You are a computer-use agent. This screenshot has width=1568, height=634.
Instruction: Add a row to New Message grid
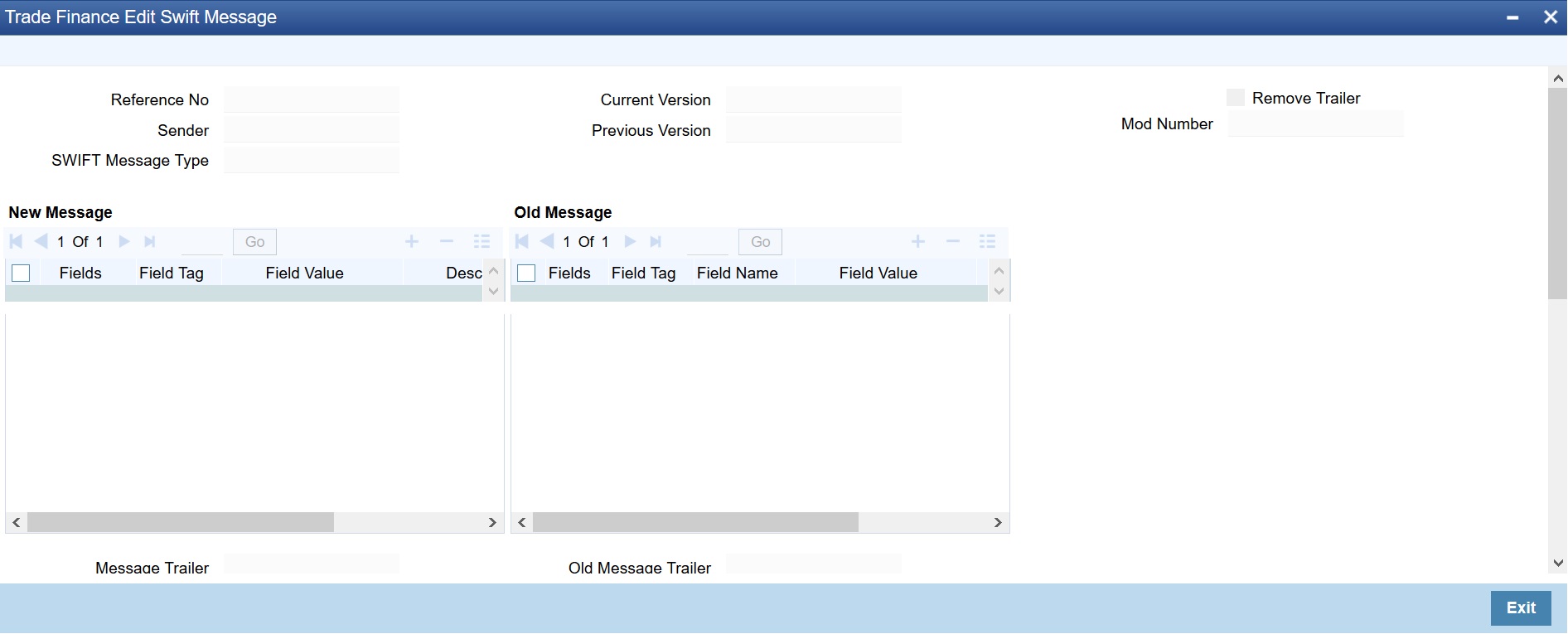coord(412,241)
